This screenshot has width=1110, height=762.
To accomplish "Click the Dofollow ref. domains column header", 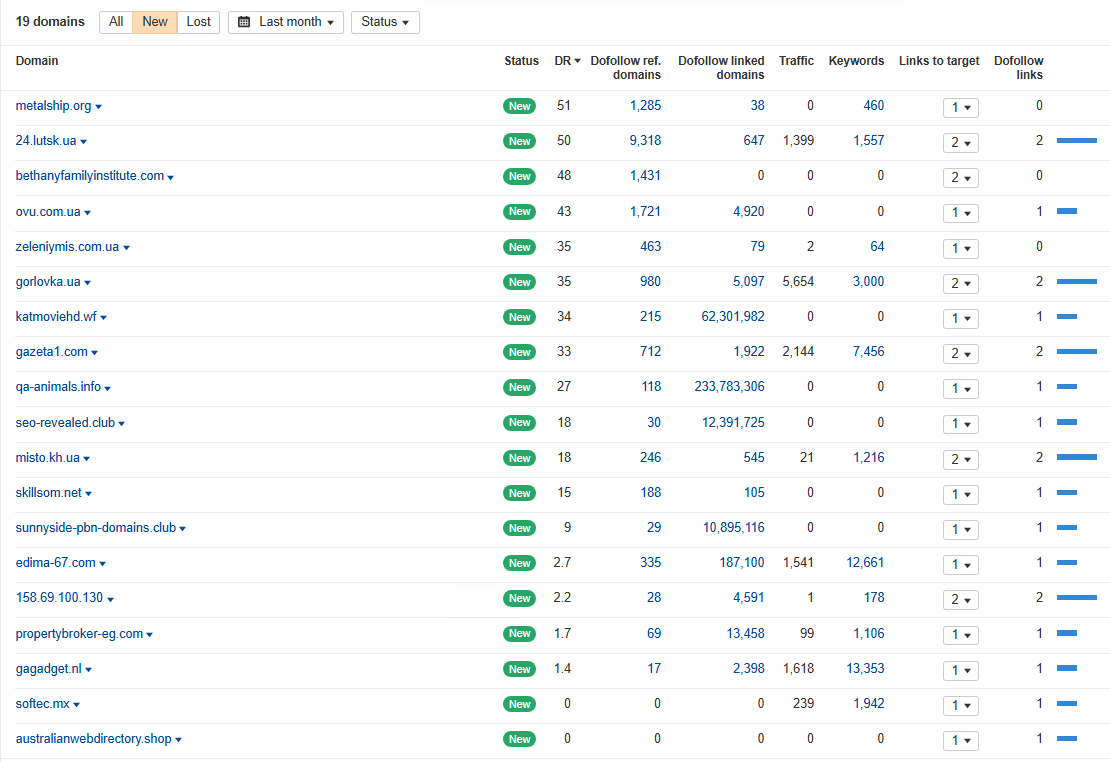I will pyautogui.click(x=626, y=68).
